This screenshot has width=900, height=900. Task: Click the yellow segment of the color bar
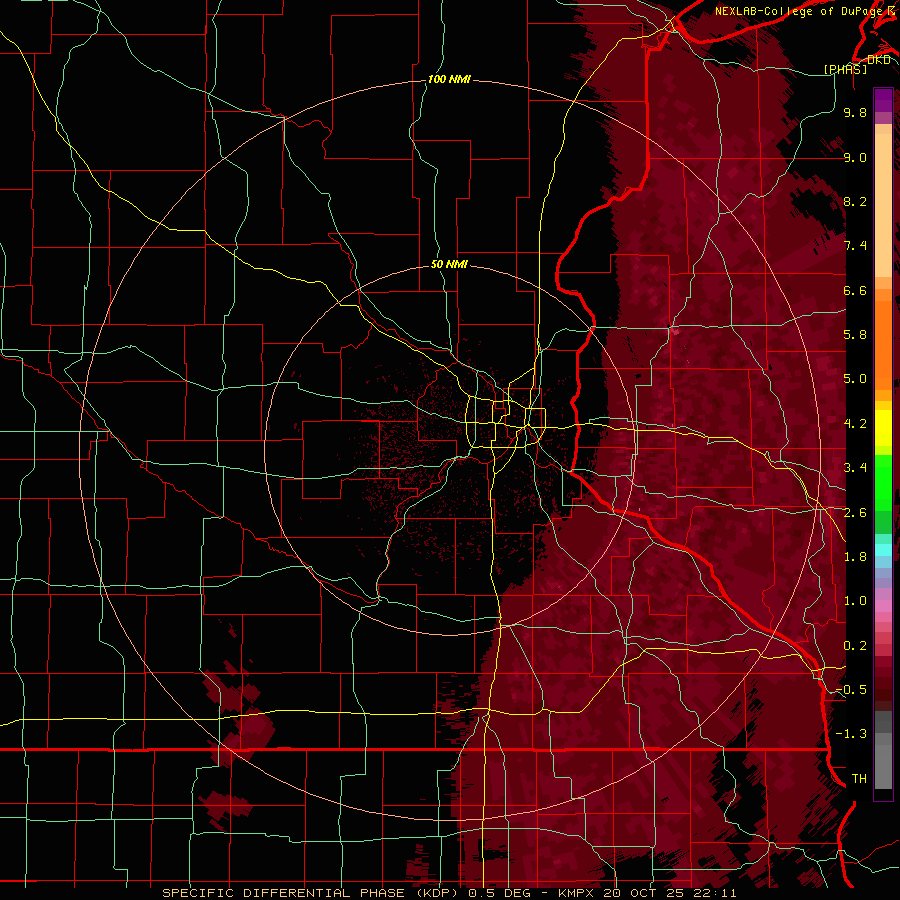pyautogui.click(x=883, y=428)
